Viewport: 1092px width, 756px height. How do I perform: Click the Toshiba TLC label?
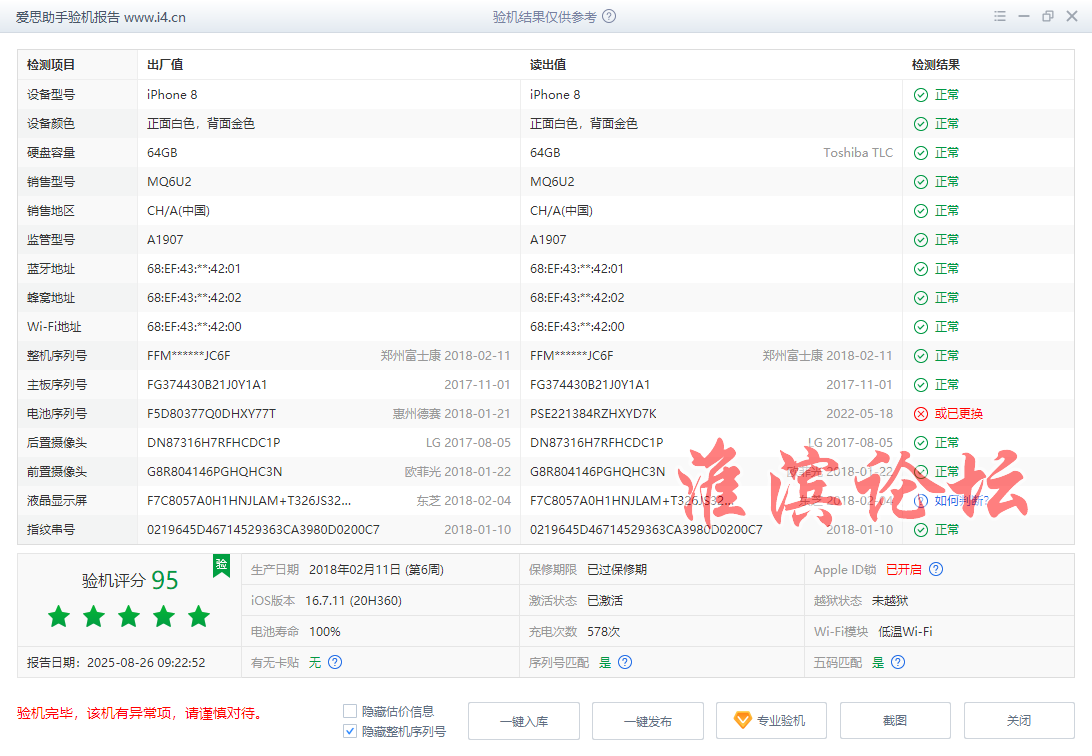[x=858, y=152]
